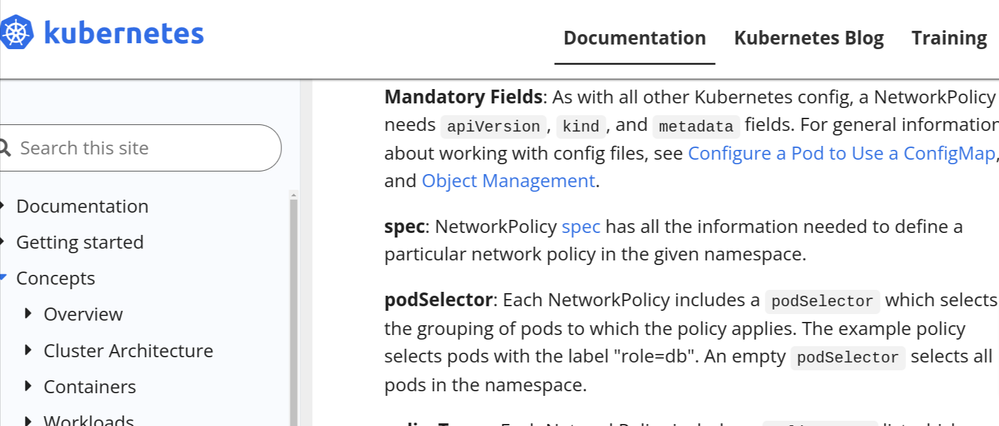The image size is (999, 426).
Task: Click the magnifier icon in search box
Action: [x=5, y=148]
